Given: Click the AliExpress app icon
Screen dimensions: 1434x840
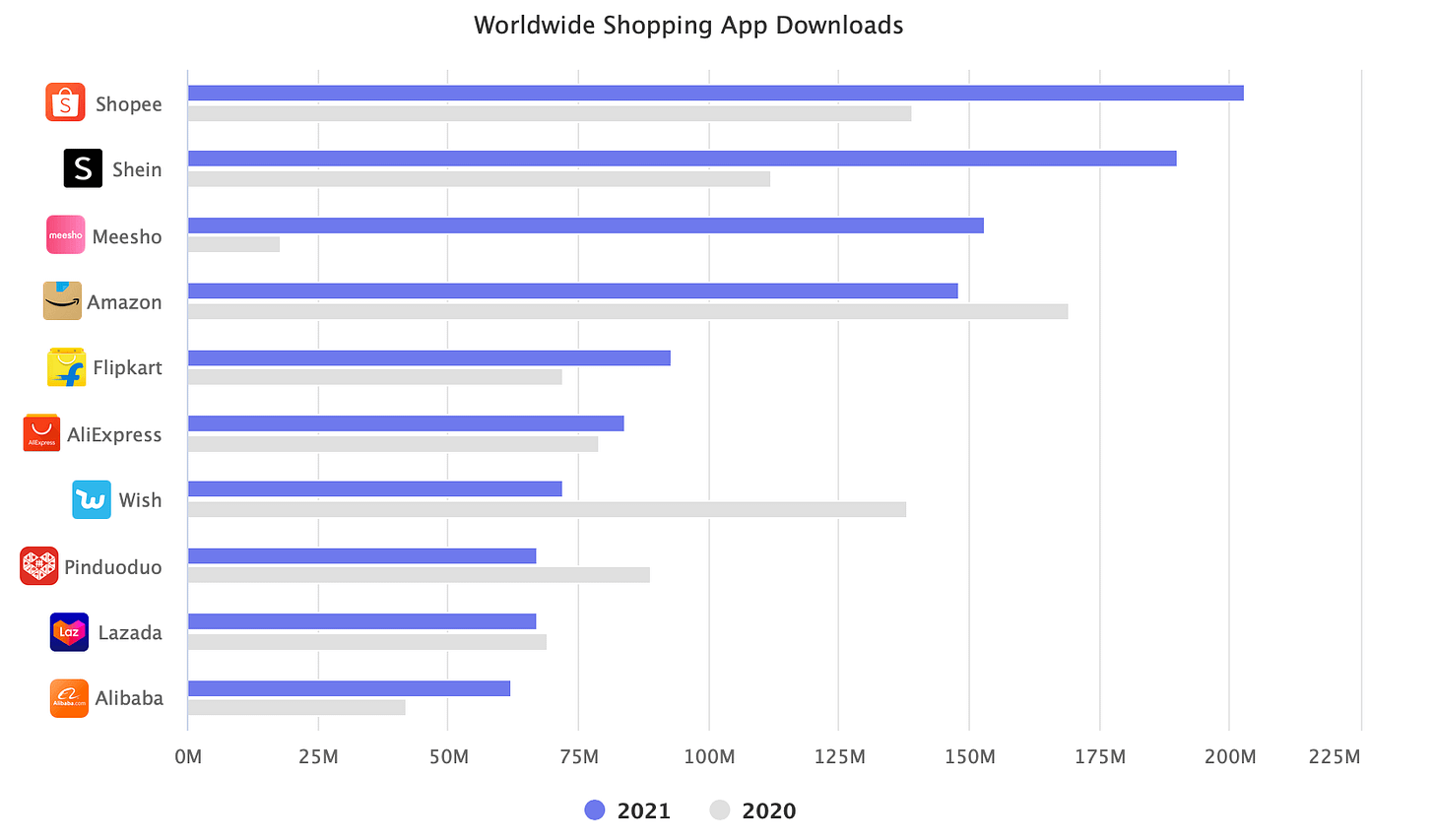Looking at the screenshot, I should point(41,433).
